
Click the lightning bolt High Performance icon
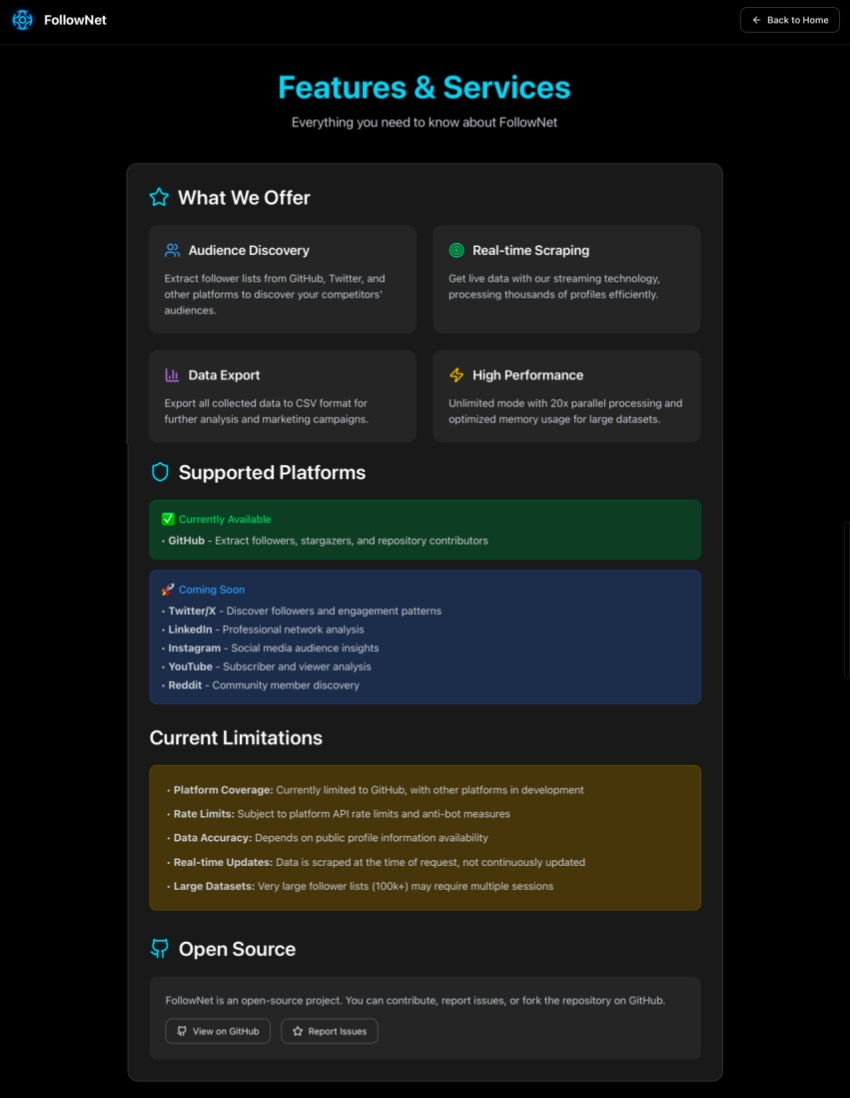[x=457, y=375]
